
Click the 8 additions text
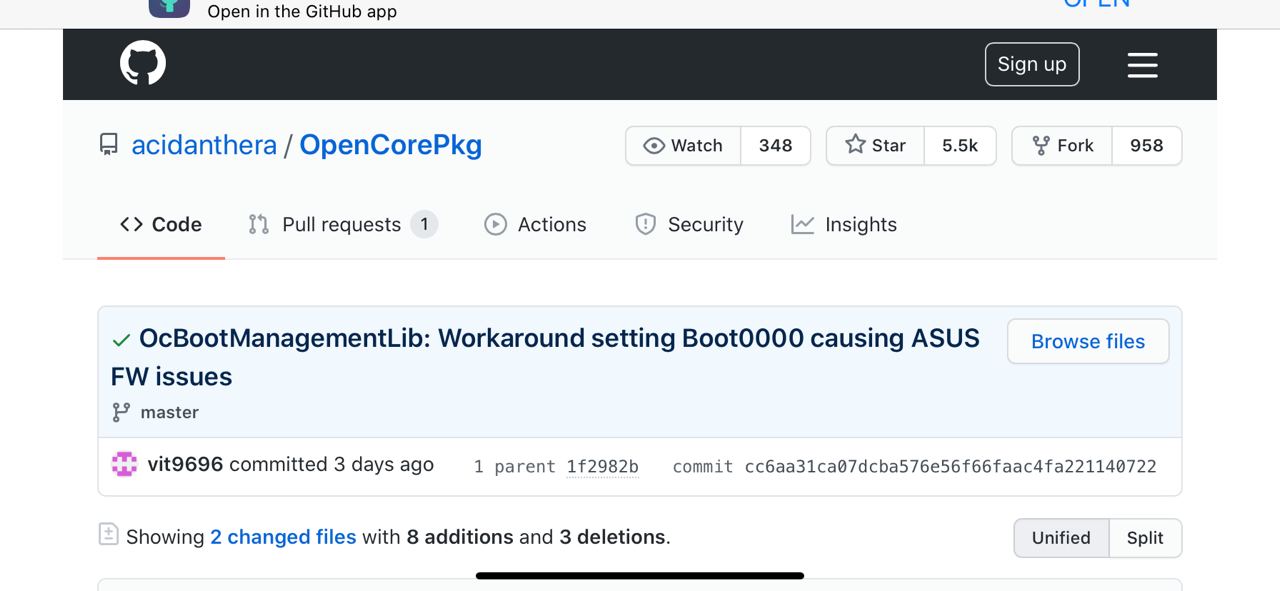click(x=459, y=537)
